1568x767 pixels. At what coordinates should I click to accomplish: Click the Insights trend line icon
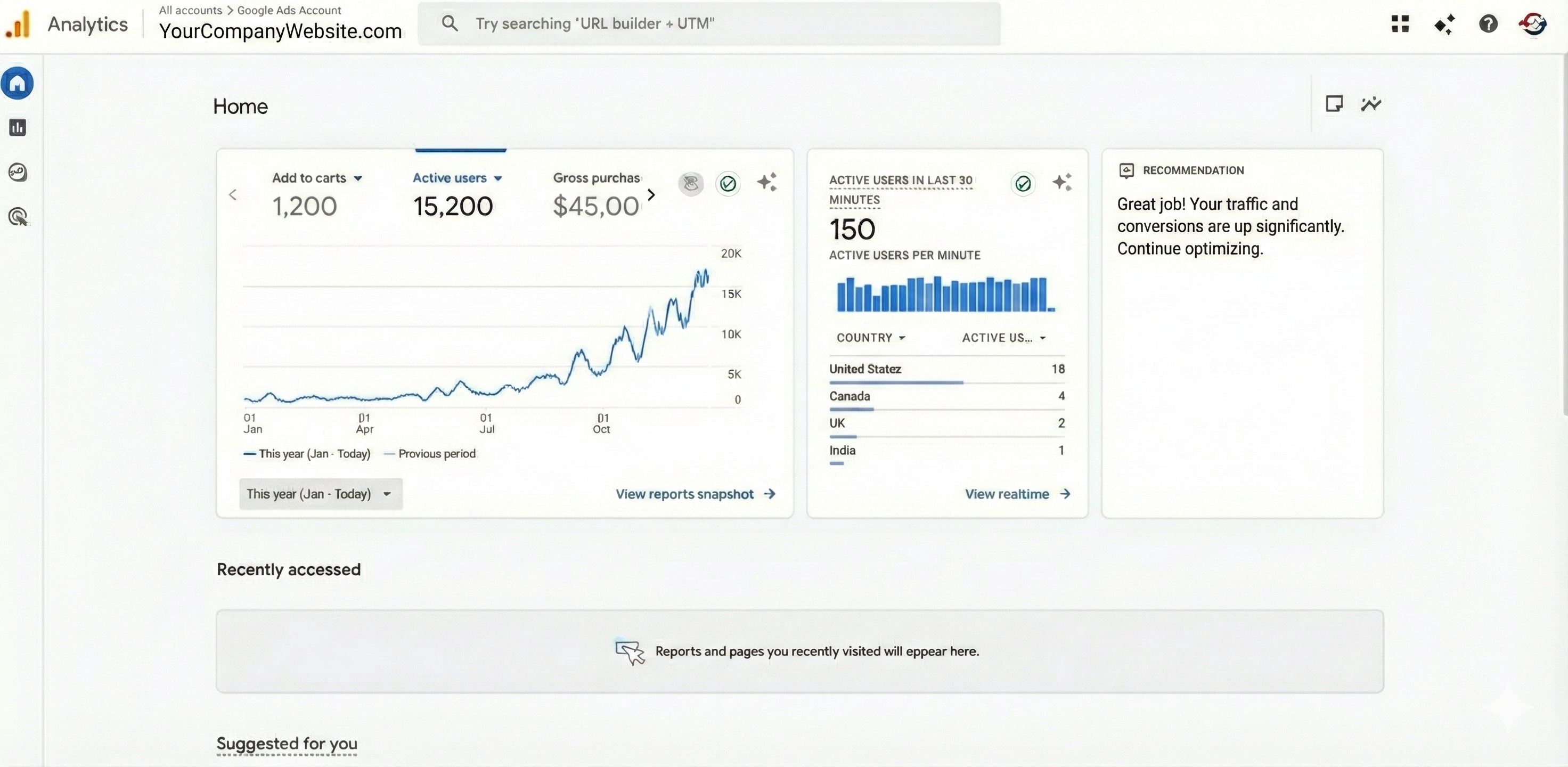[x=1371, y=104]
